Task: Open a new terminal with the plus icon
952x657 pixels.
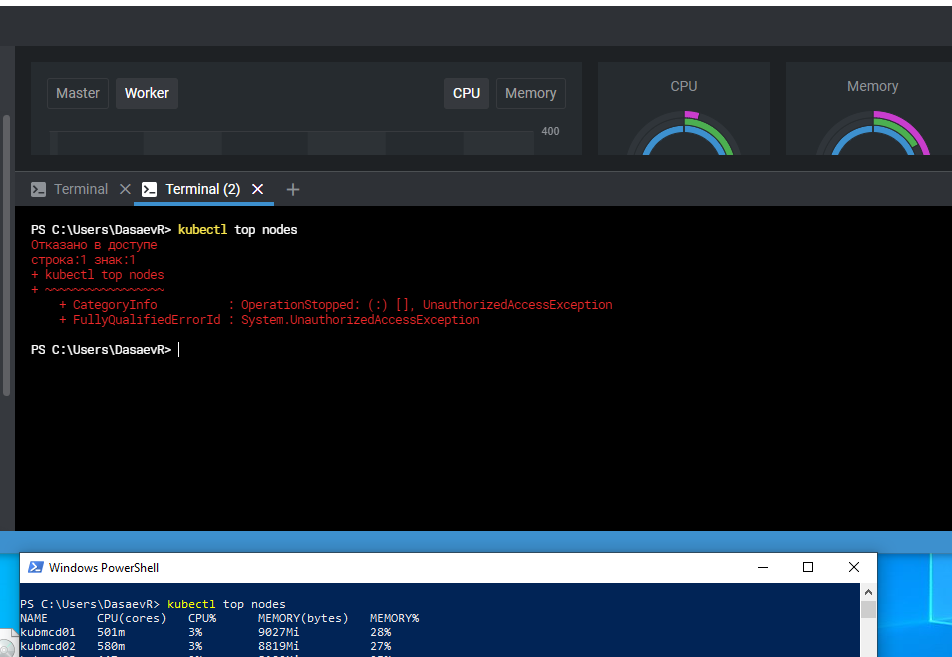Action: tap(292, 189)
